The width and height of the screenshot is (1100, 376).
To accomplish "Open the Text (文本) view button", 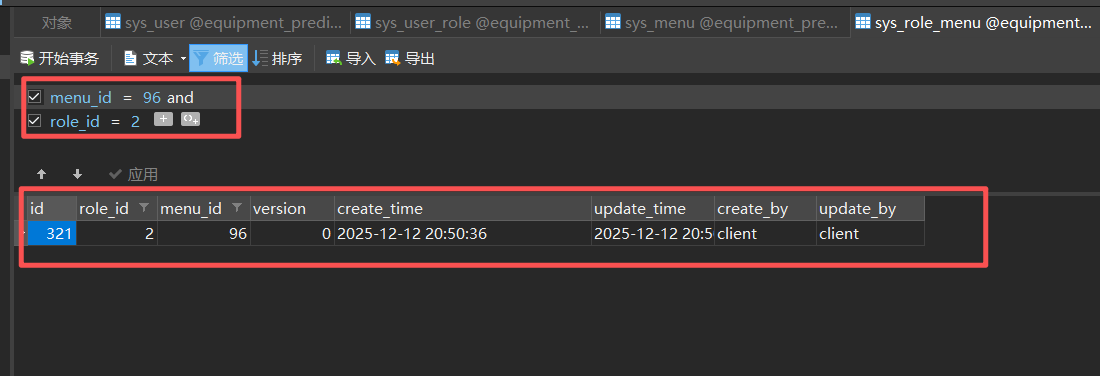I will 149,58.
